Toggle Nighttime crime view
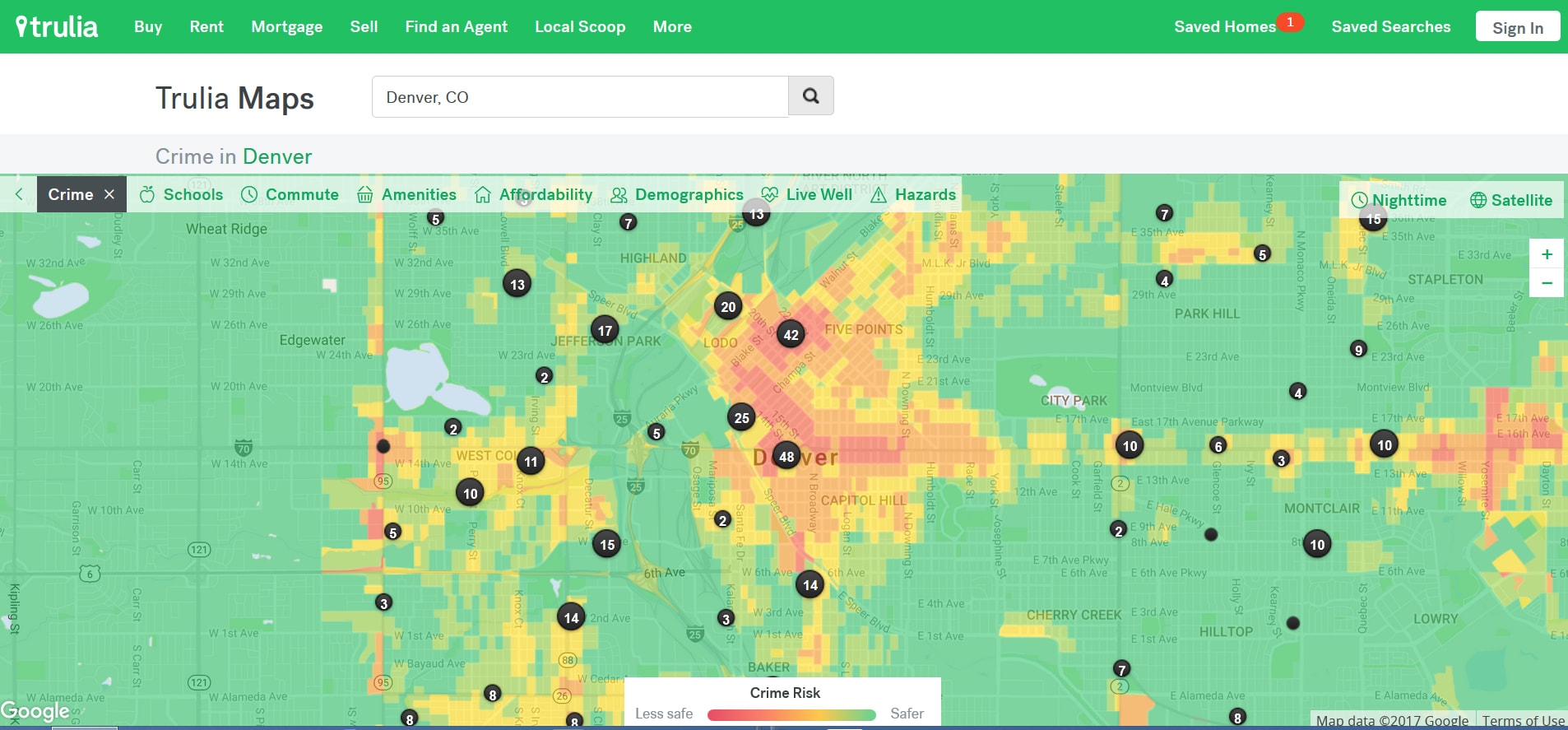Viewport: 1568px width, 730px height. tap(1399, 200)
